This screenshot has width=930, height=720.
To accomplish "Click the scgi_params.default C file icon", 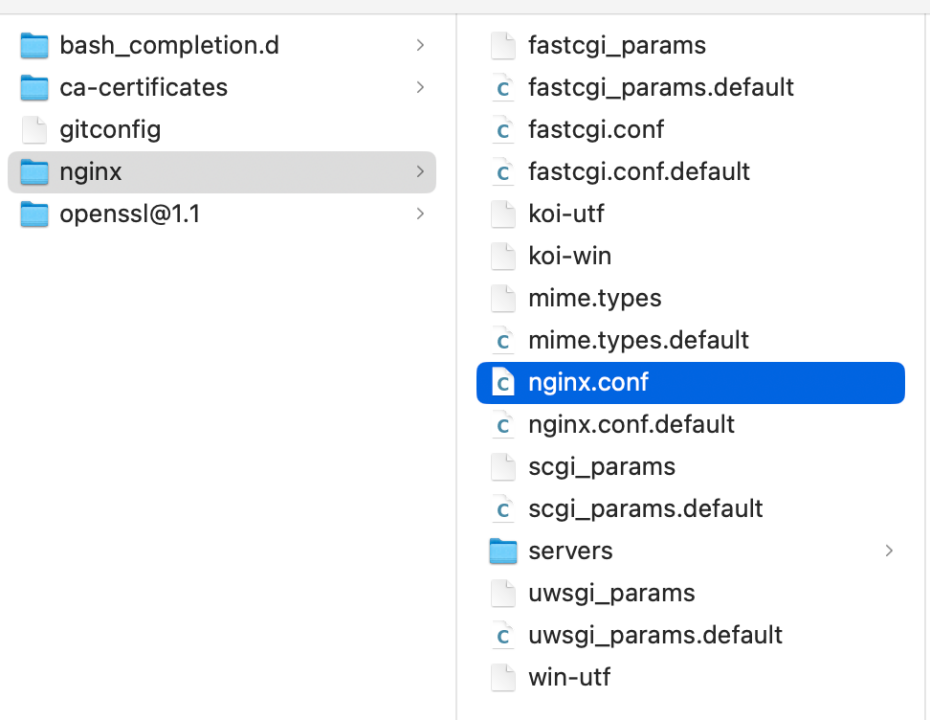I will (503, 509).
